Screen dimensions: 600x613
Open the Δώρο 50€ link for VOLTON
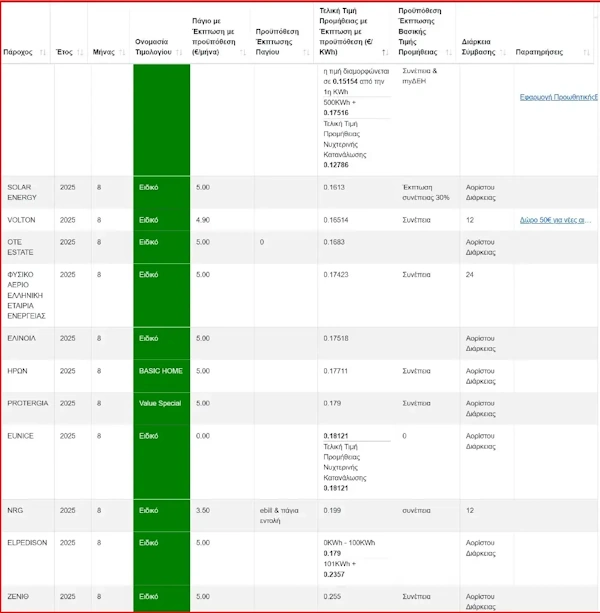(555, 220)
